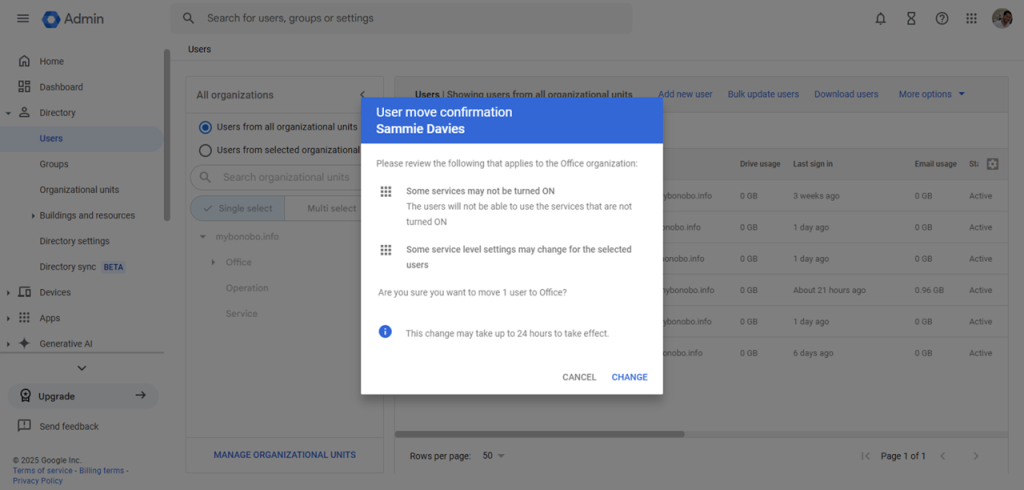
Task: Click the services grid icon beside 'turned ON'
Action: 386,191
